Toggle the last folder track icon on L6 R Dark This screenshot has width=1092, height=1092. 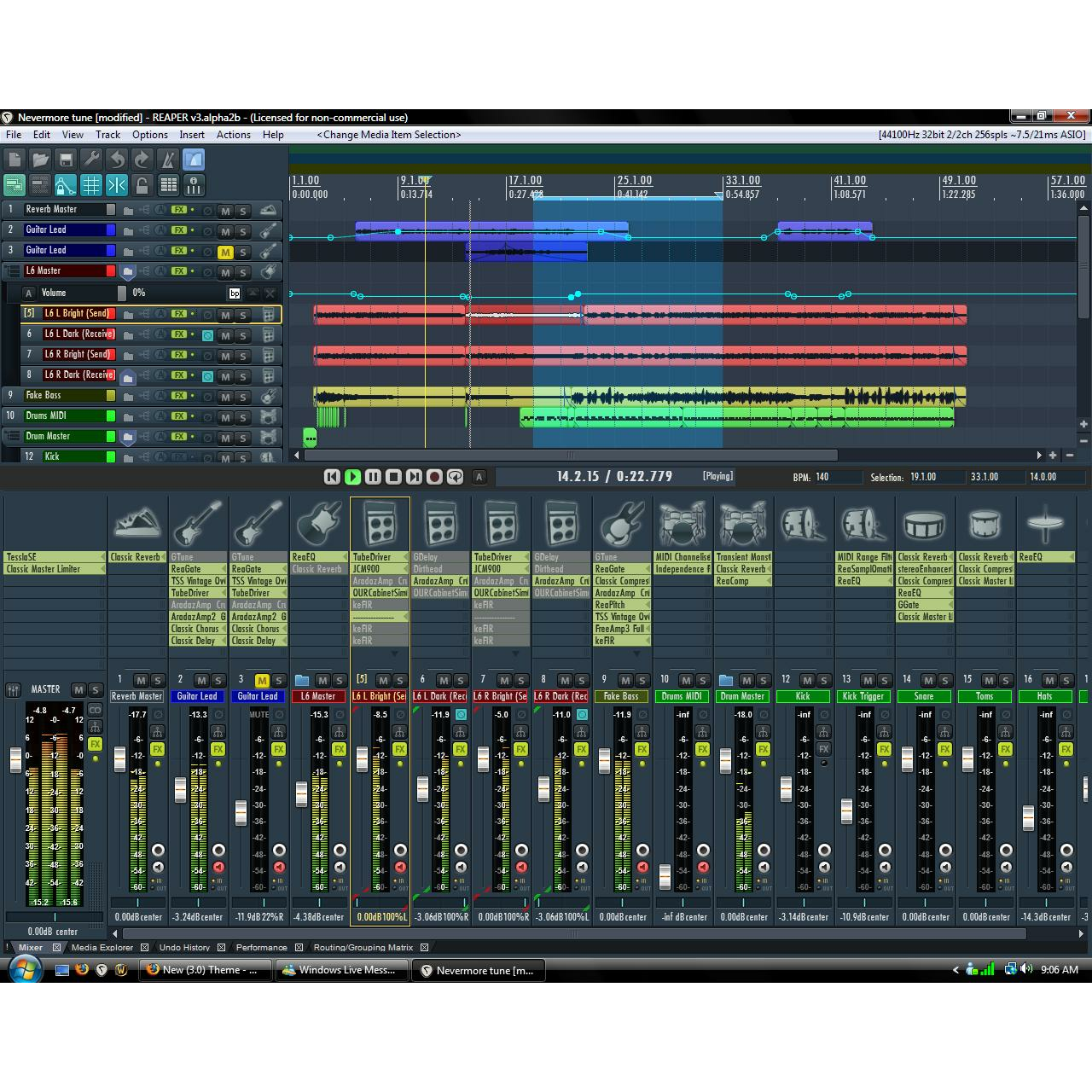click(127, 376)
